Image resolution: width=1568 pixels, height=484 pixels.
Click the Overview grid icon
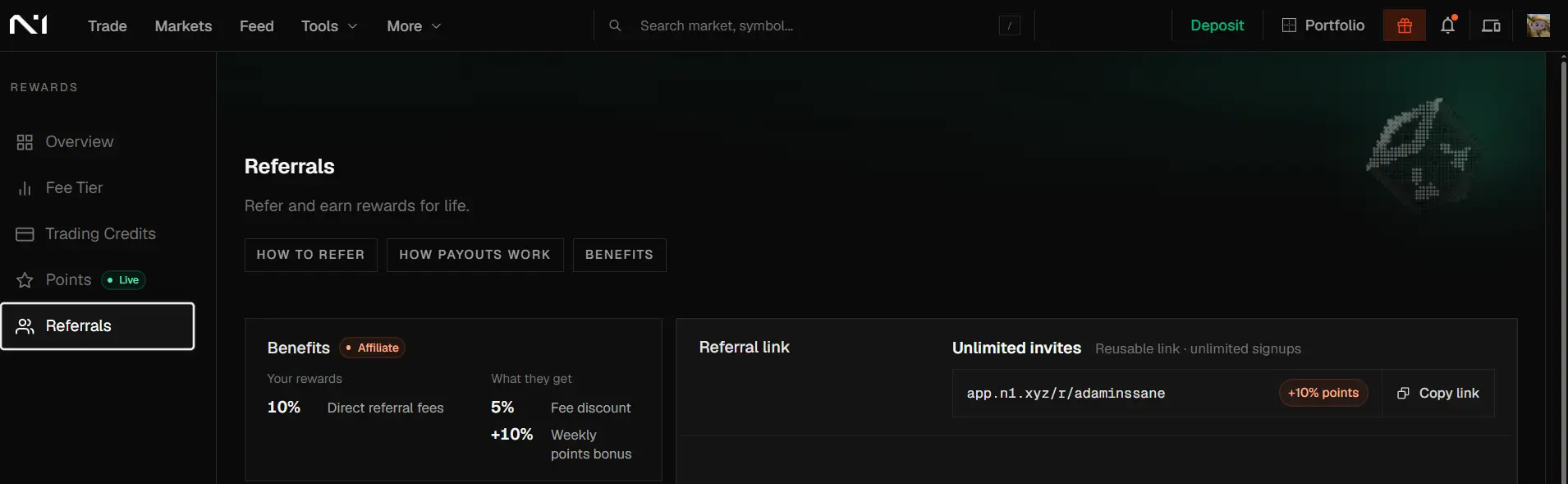click(x=25, y=142)
